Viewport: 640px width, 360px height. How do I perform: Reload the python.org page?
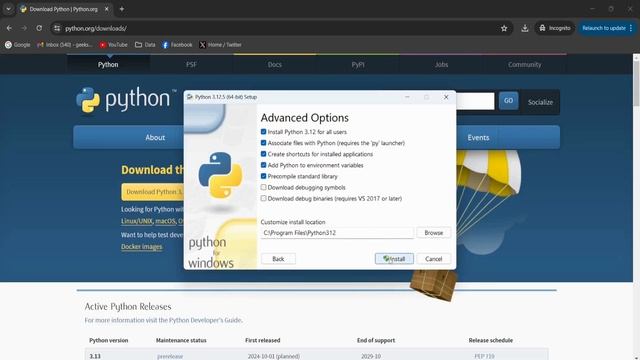point(39,28)
